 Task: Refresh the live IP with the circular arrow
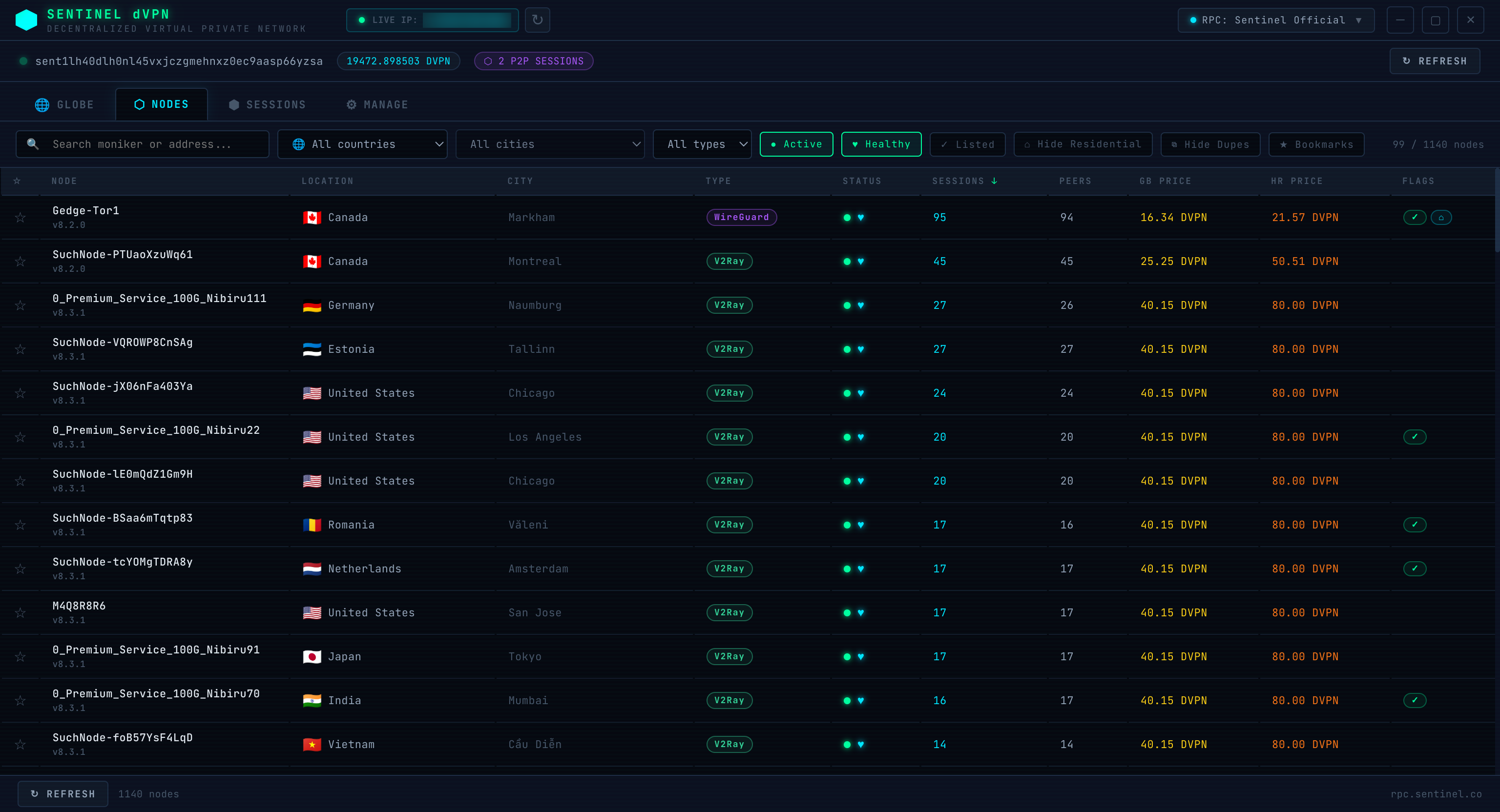pos(537,20)
